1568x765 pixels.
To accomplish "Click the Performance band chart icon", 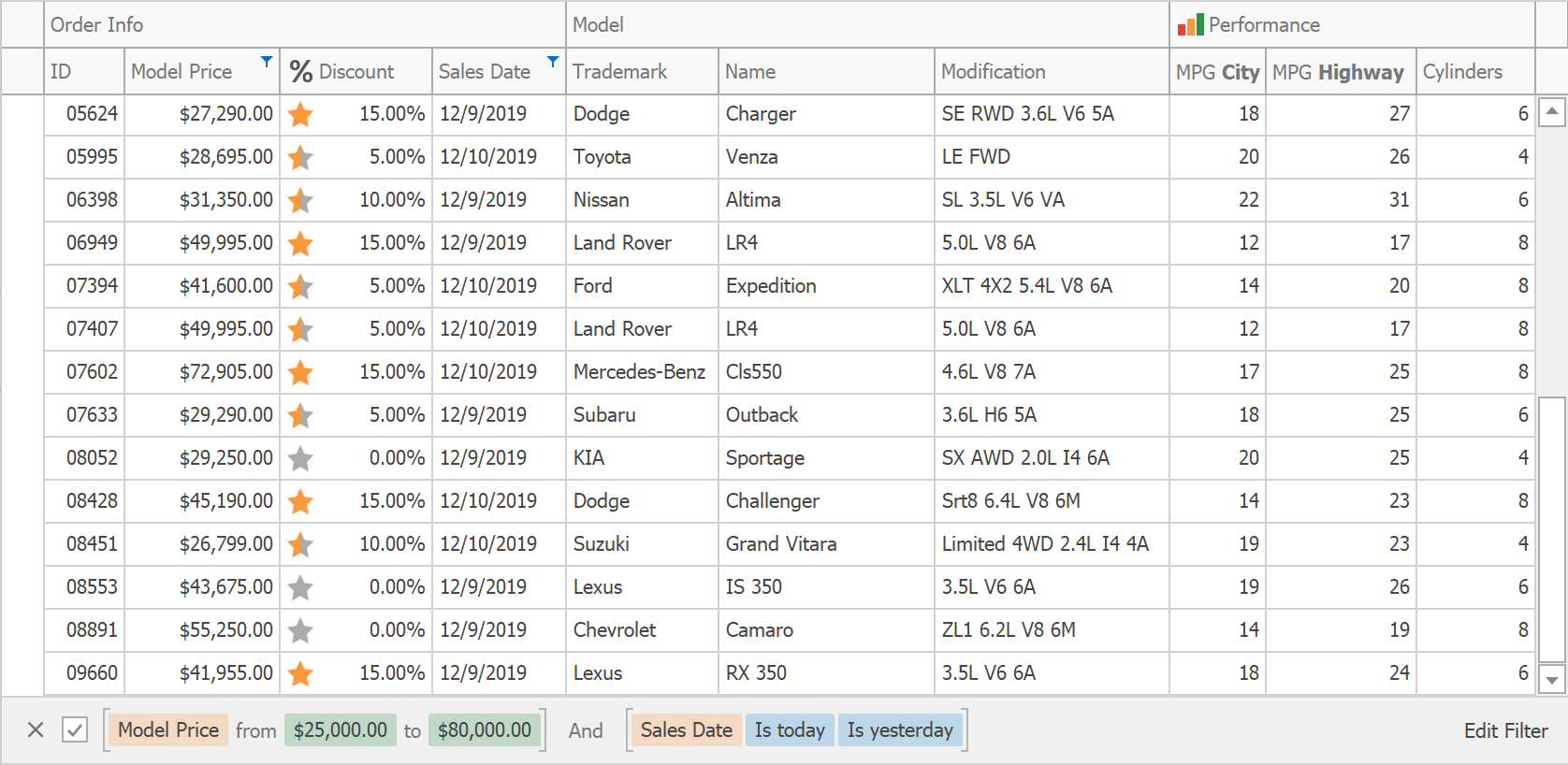I will [1190, 25].
